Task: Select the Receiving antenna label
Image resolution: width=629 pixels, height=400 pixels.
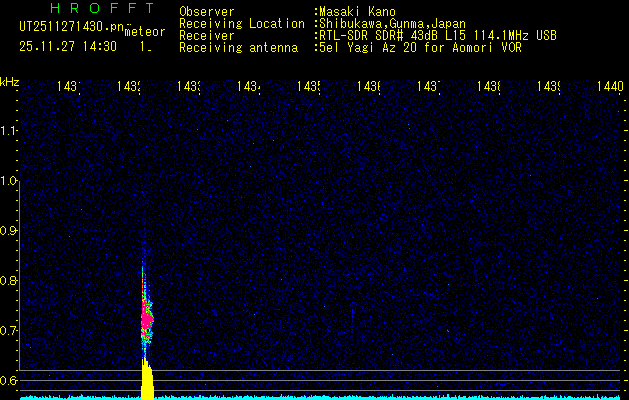Action: pyautogui.click(x=238, y=47)
